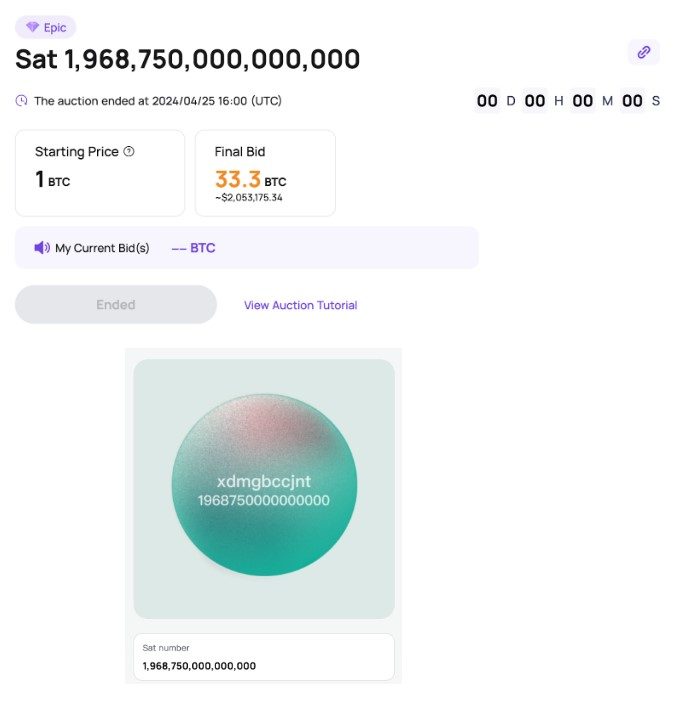
Task: Click the My Current Bid(s) banner
Action: (x=247, y=248)
